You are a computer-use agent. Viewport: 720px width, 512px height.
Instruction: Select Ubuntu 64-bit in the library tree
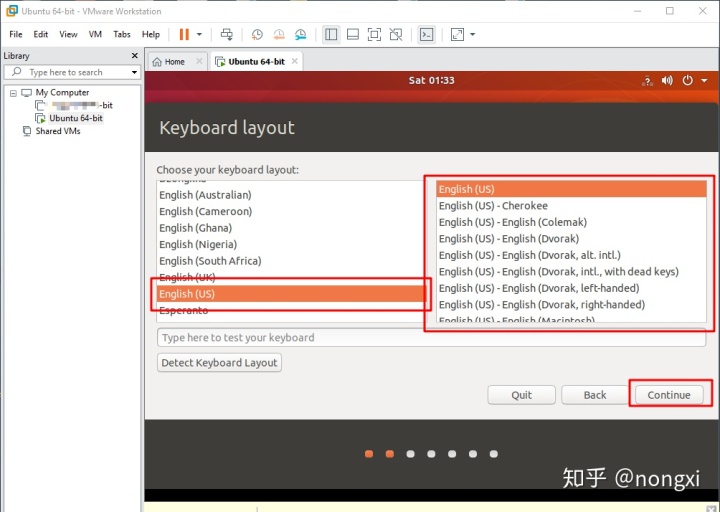point(76,118)
